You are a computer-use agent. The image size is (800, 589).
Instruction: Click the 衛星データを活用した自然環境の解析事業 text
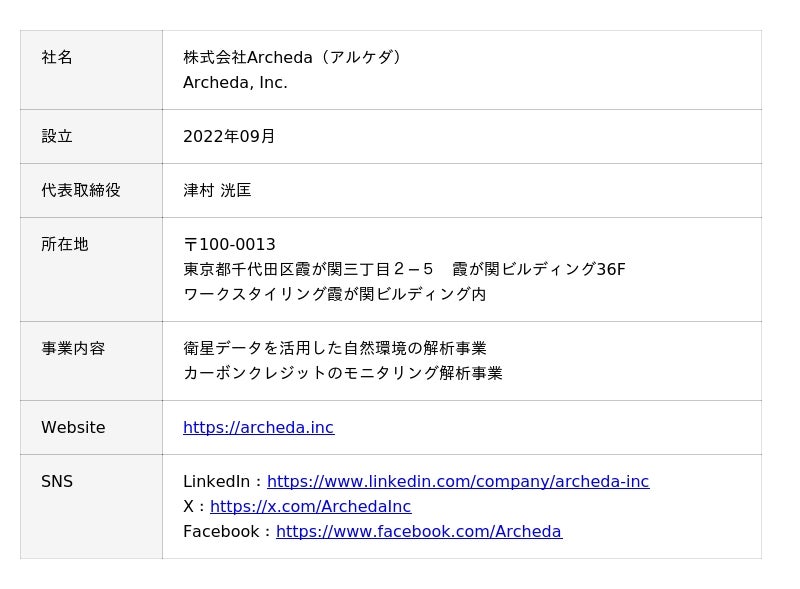[x=334, y=349]
